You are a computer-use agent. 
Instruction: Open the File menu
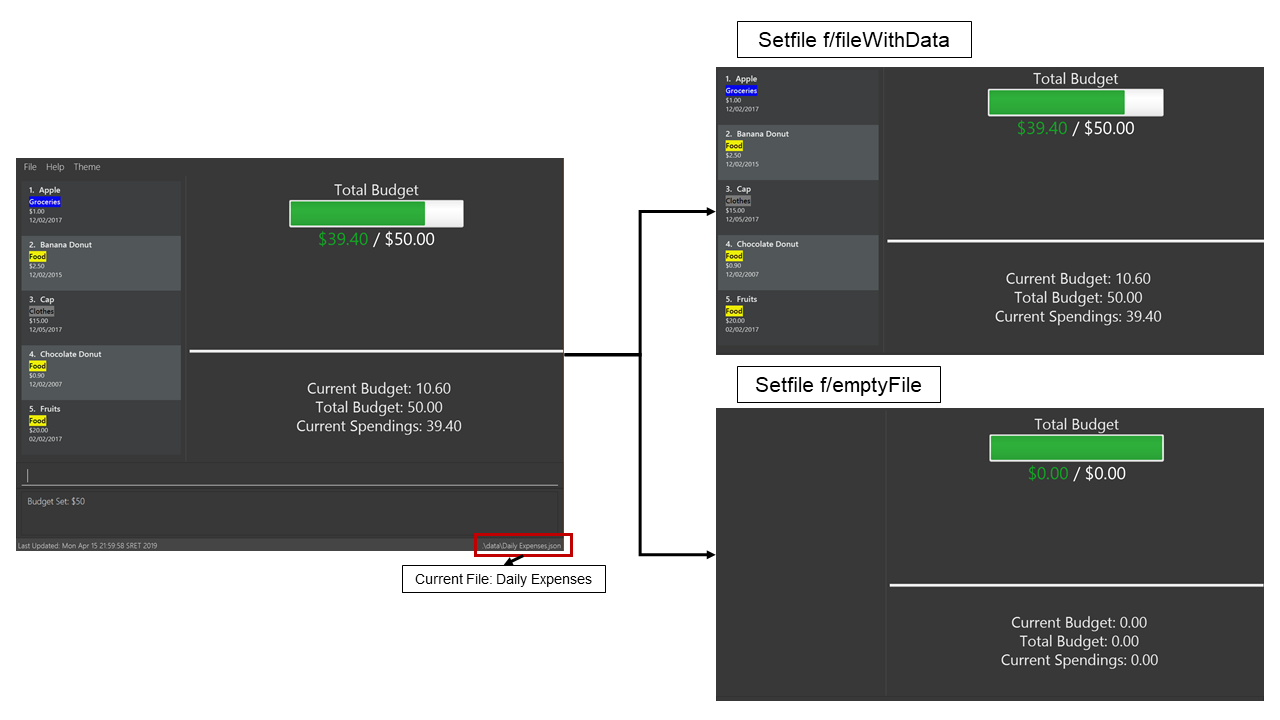pos(30,167)
